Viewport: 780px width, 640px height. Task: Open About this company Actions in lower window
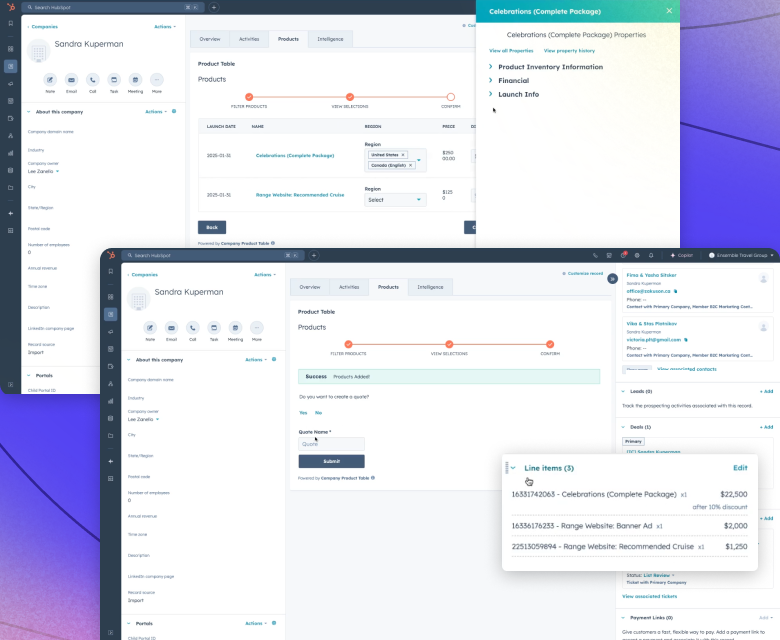coord(256,360)
